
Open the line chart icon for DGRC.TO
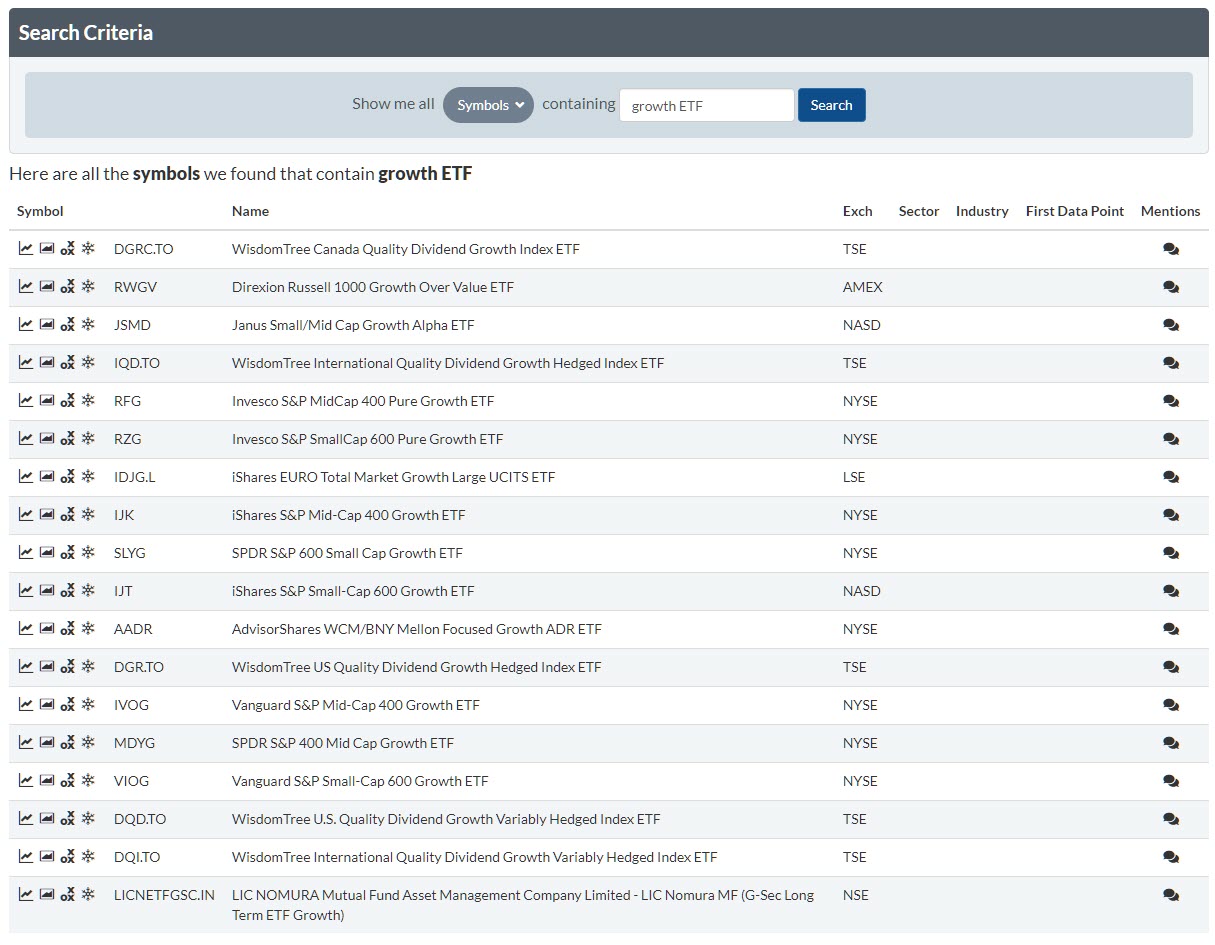(x=26, y=248)
